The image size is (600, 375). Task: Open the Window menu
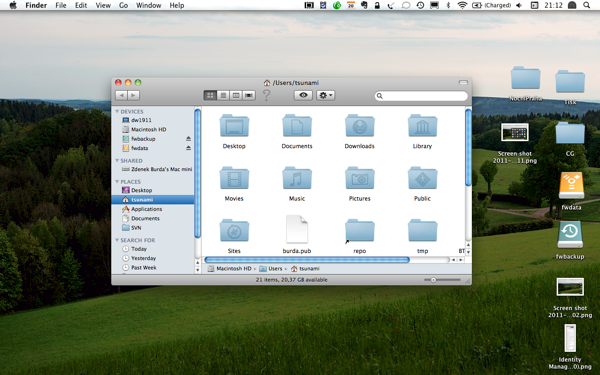click(148, 5)
